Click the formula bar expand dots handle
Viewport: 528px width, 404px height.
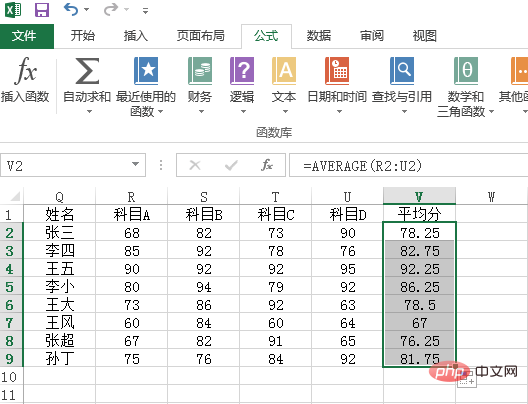coord(161,165)
